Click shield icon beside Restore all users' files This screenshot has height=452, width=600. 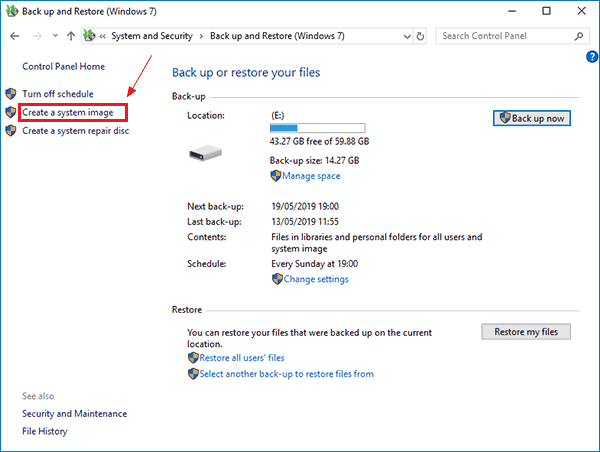[x=193, y=358]
